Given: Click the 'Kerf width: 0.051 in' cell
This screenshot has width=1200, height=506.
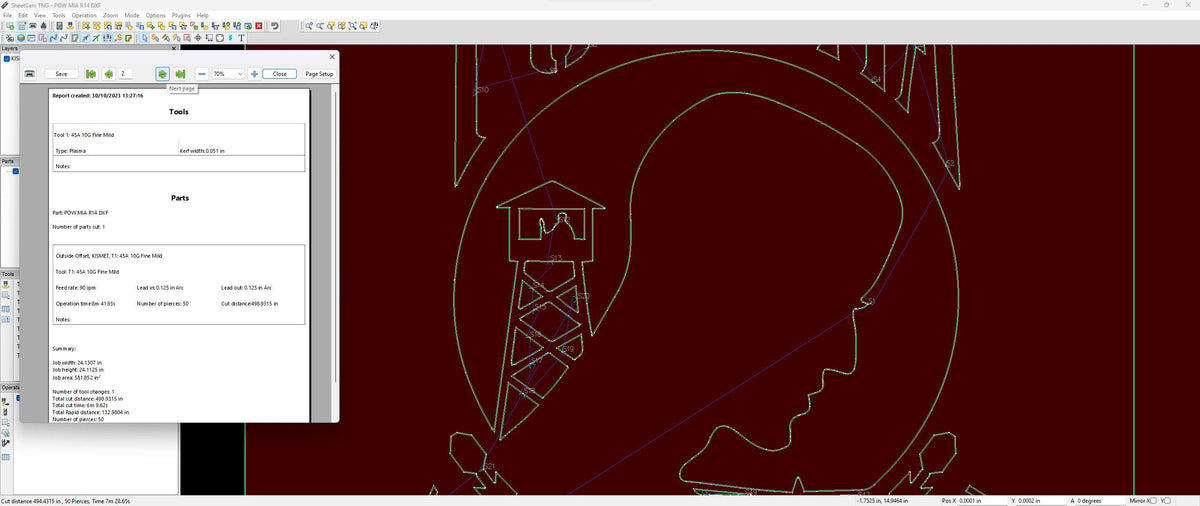Looking at the screenshot, I should tap(202, 151).
